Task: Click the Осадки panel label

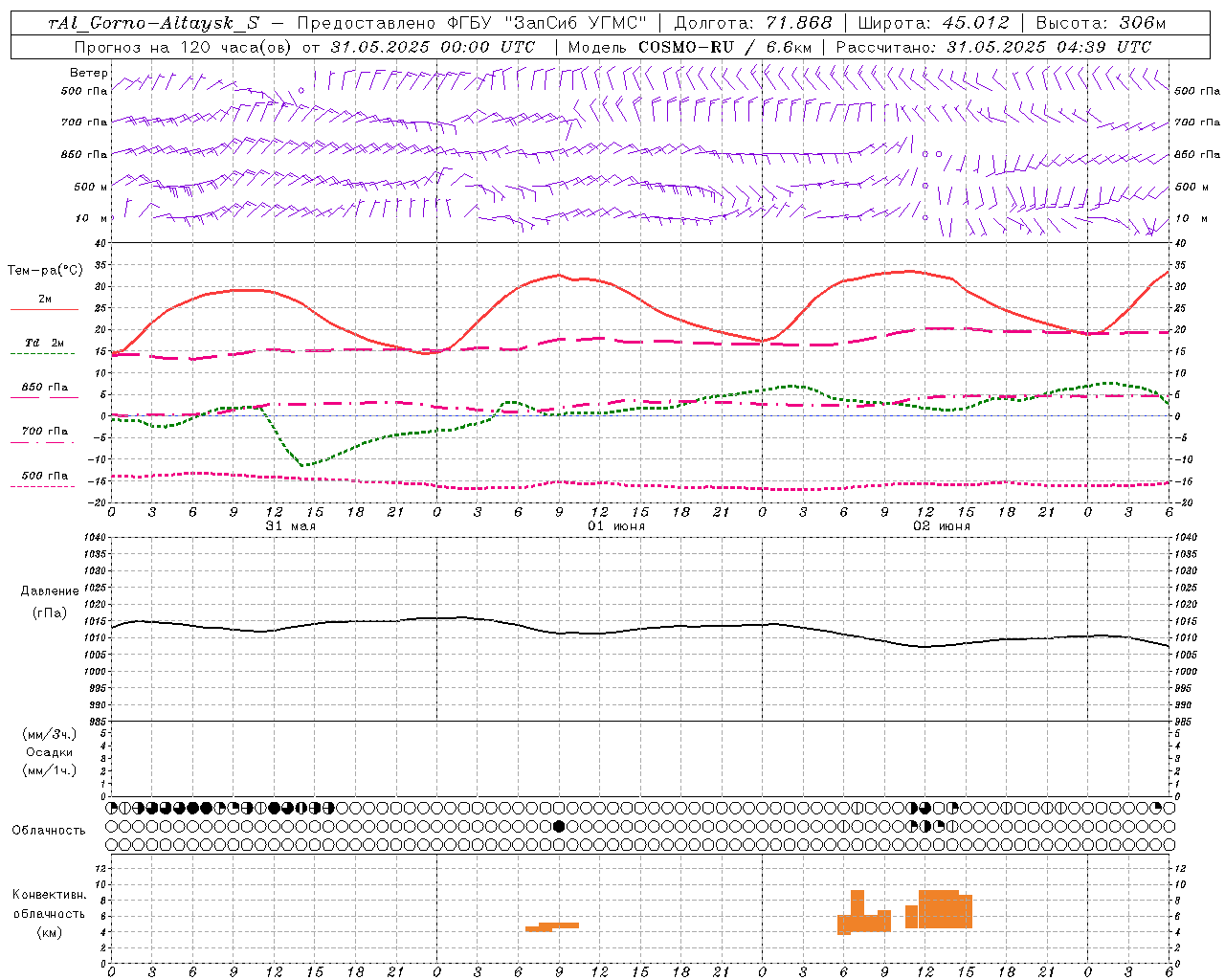Action: pyautogui.click(x=50, y=752)
